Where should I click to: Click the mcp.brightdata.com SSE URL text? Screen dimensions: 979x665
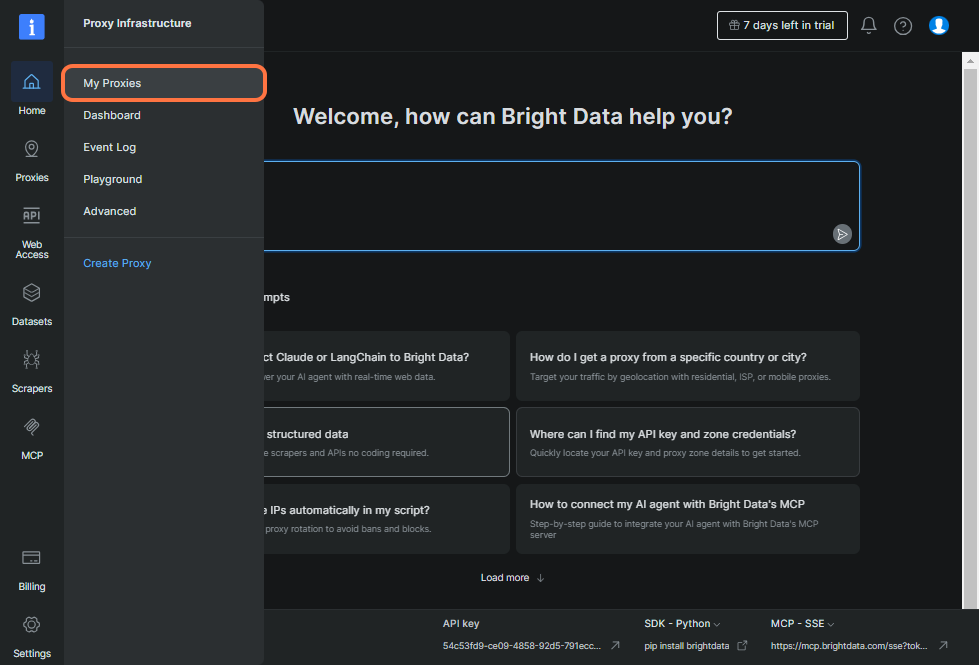[x=849, y=646]
